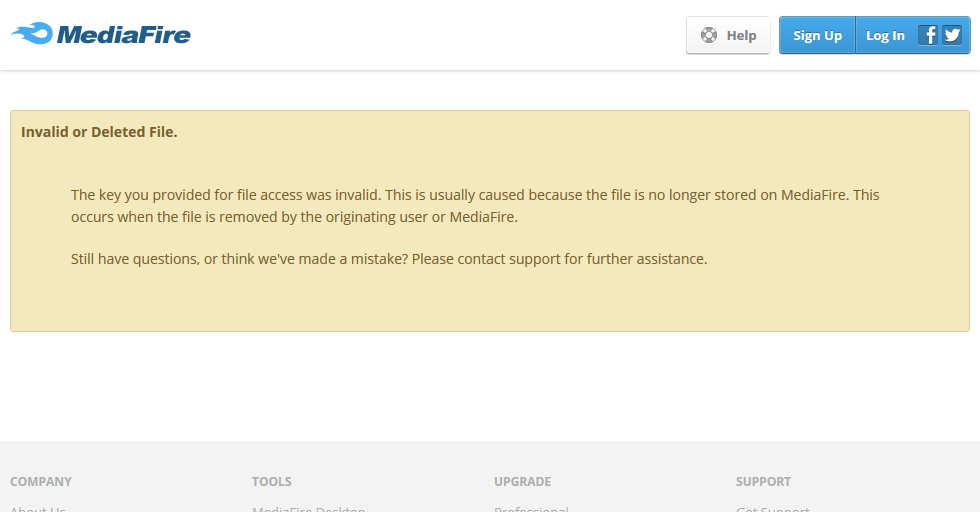Select the COMPANY footer heading
Screen dimensions: 980x512
click(x=41, y=482)
